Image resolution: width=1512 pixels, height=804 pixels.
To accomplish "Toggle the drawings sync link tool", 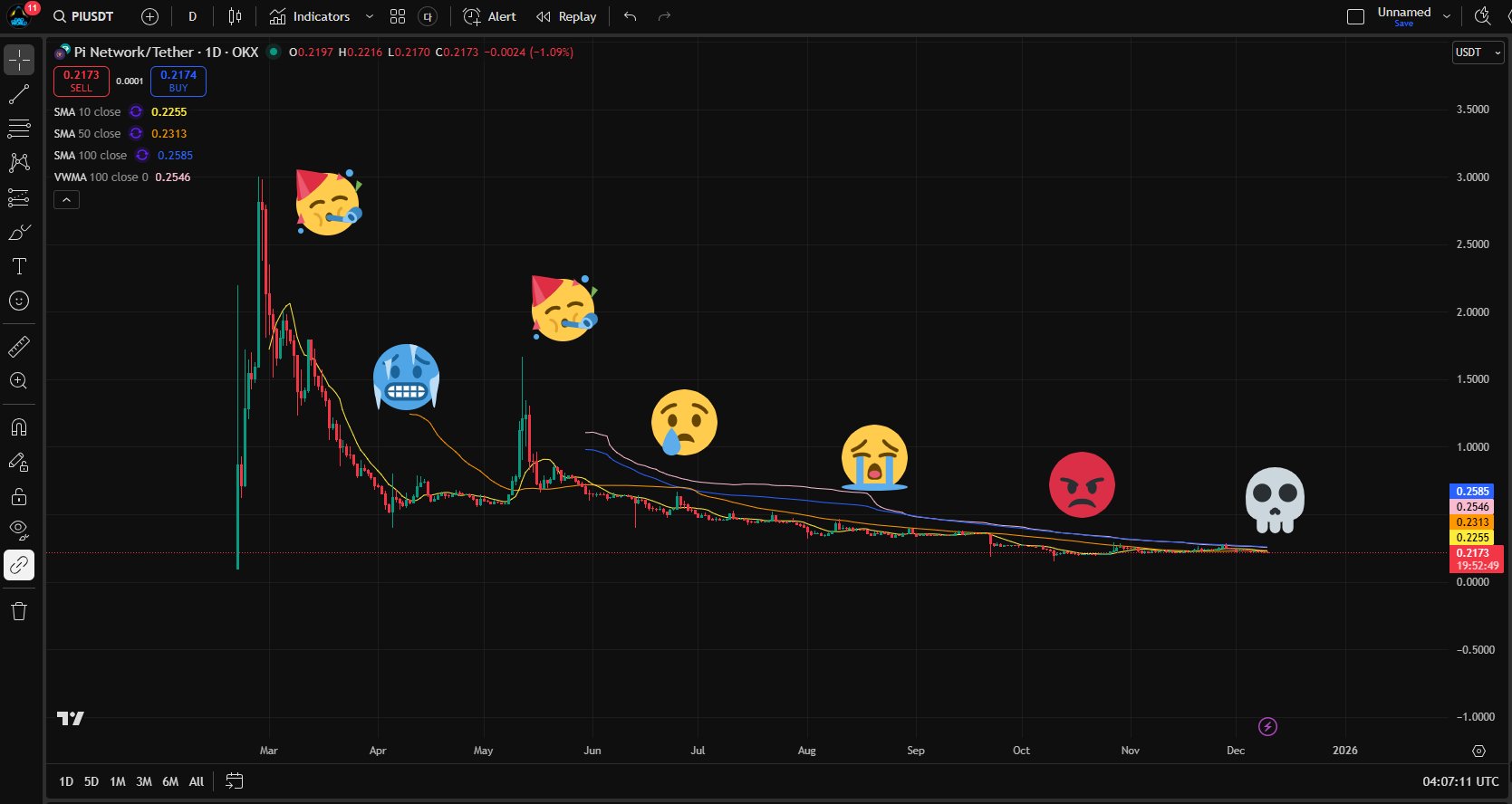I will 19,565.
